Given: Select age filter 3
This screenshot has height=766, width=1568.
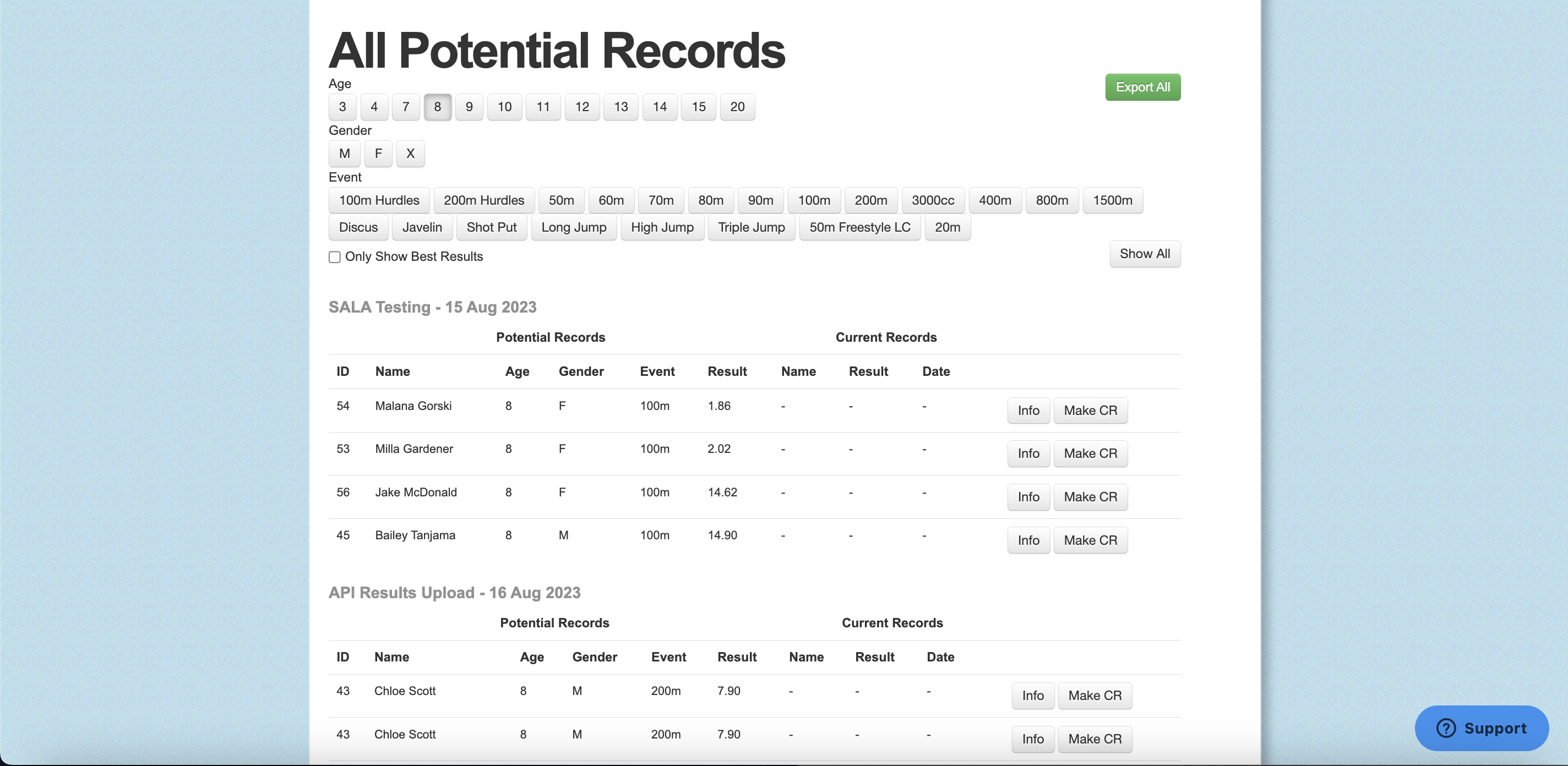Looking at the screenshot, I should pos(342,107).
